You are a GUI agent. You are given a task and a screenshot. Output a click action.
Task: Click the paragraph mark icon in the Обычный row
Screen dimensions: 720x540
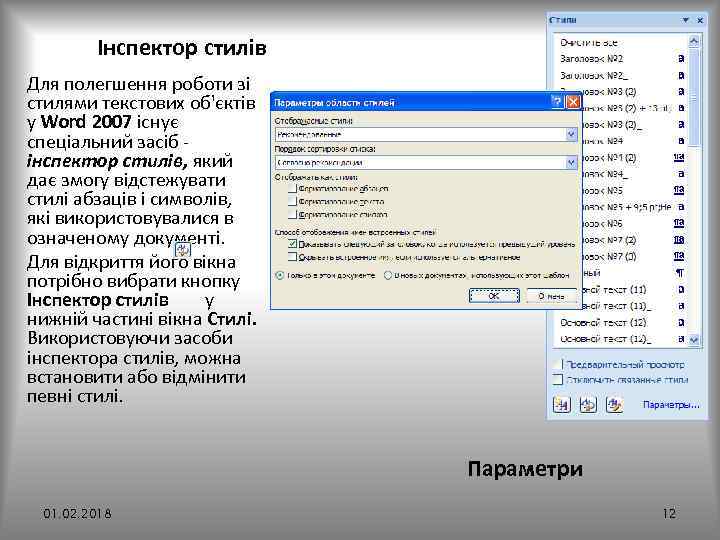click(x=680, y=273)
